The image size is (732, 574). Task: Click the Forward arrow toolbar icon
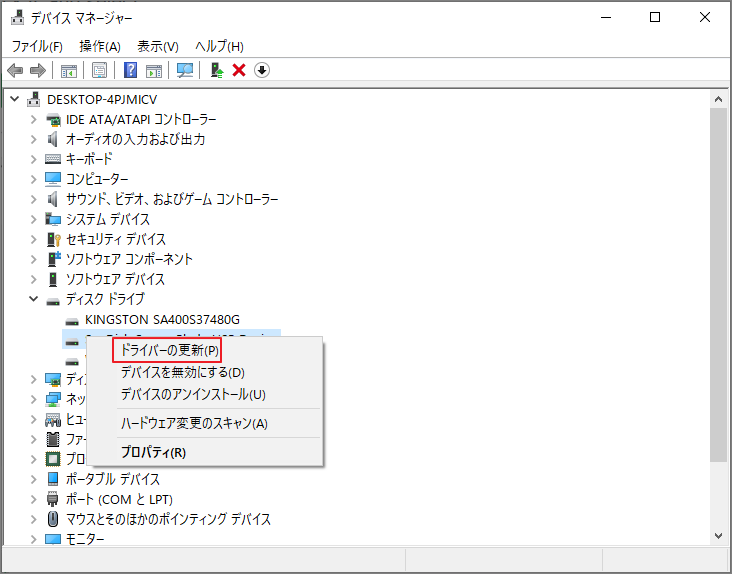point(38,70)
